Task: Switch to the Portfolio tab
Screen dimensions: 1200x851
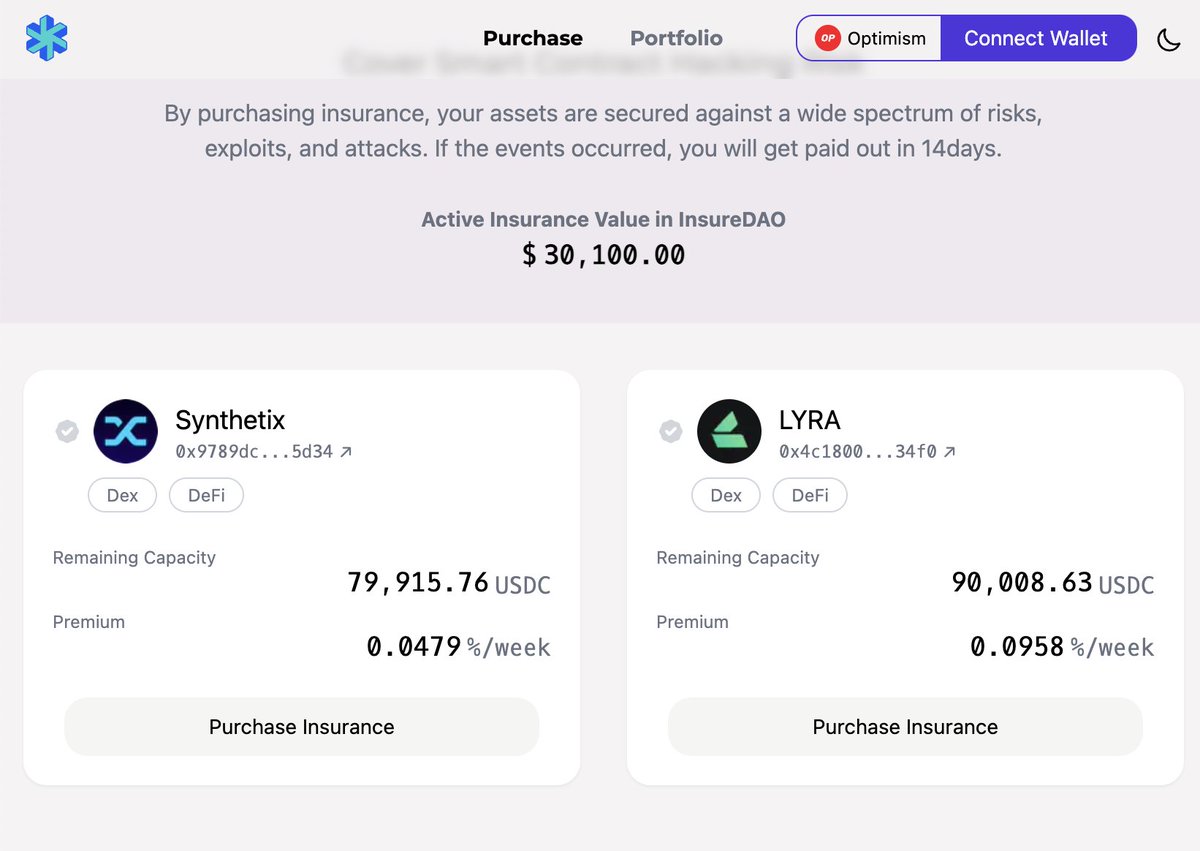Action: [676, 38]
